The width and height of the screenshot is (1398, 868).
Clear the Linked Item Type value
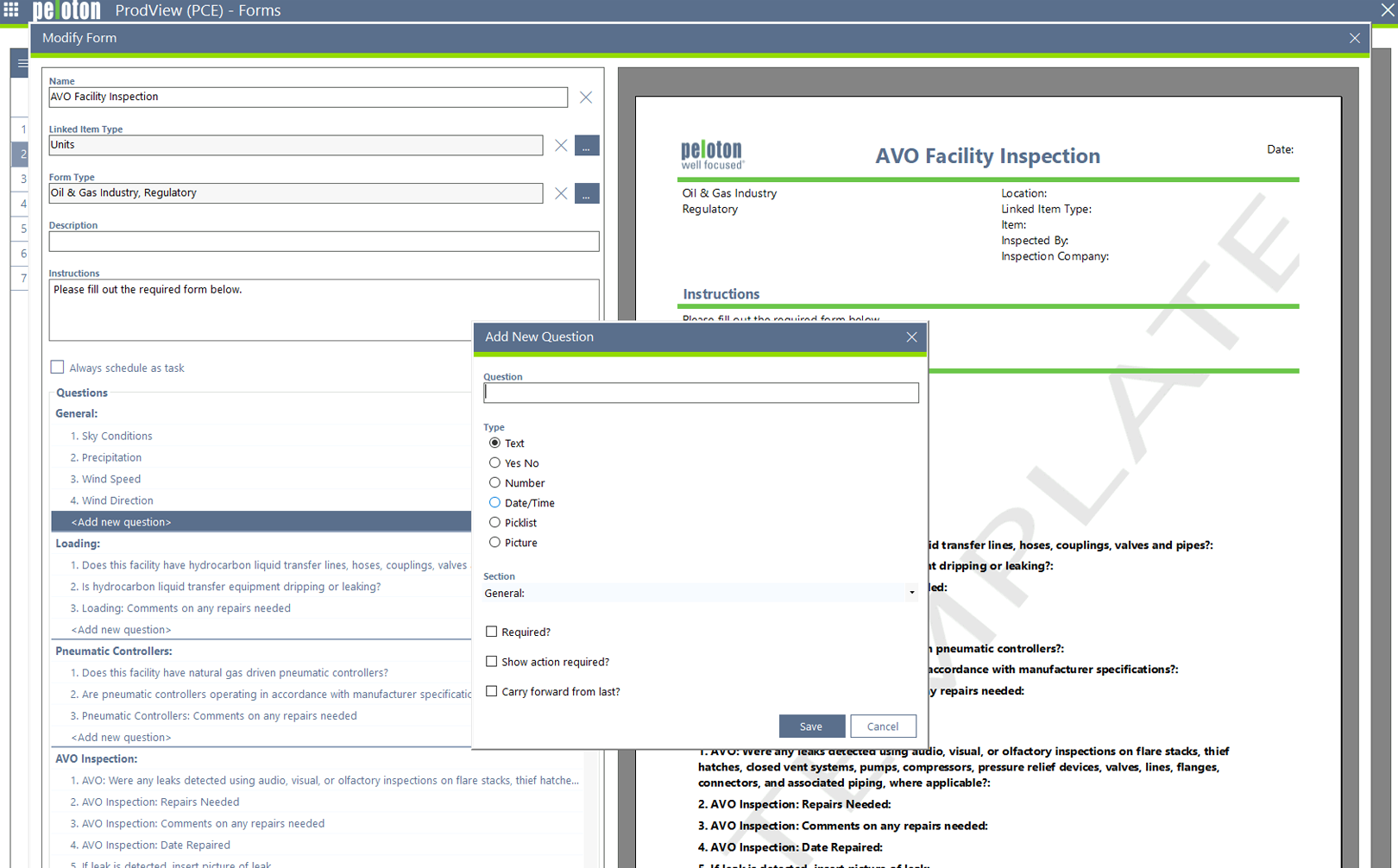tap(561, 146)
